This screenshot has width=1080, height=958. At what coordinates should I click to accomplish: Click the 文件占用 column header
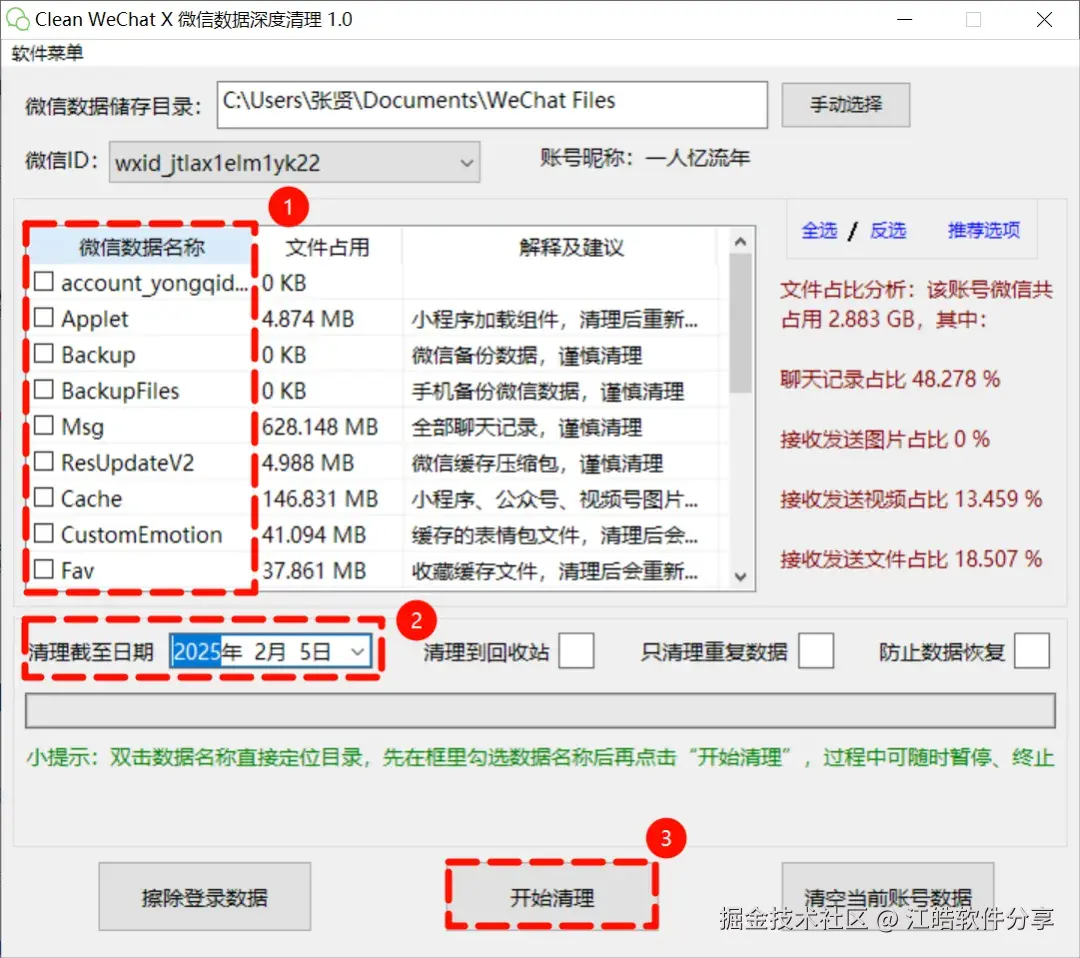[x=328, y=247]
